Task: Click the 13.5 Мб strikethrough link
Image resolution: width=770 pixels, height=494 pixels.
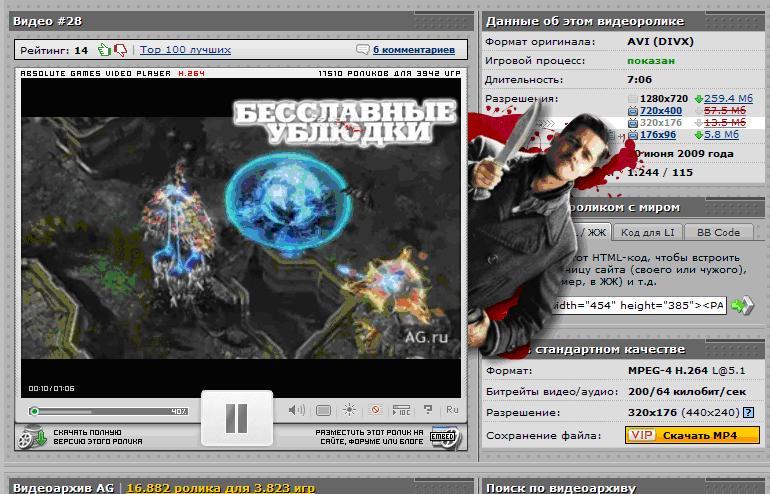Action: 725,122
